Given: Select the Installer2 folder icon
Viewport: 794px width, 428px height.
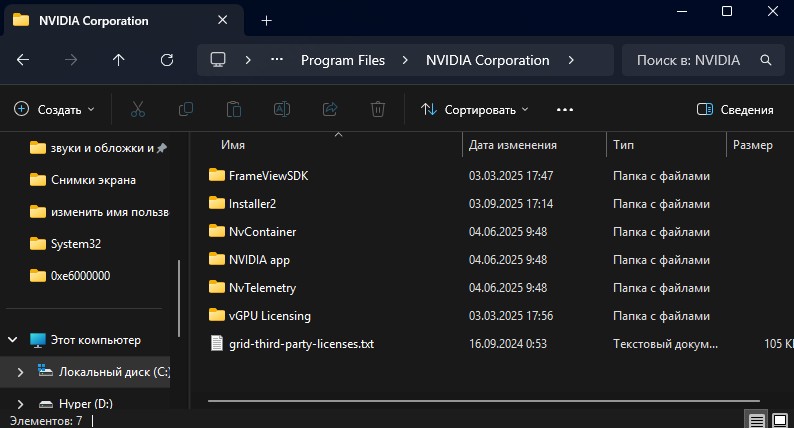Looking at the screenshot, I should [217, 203].
